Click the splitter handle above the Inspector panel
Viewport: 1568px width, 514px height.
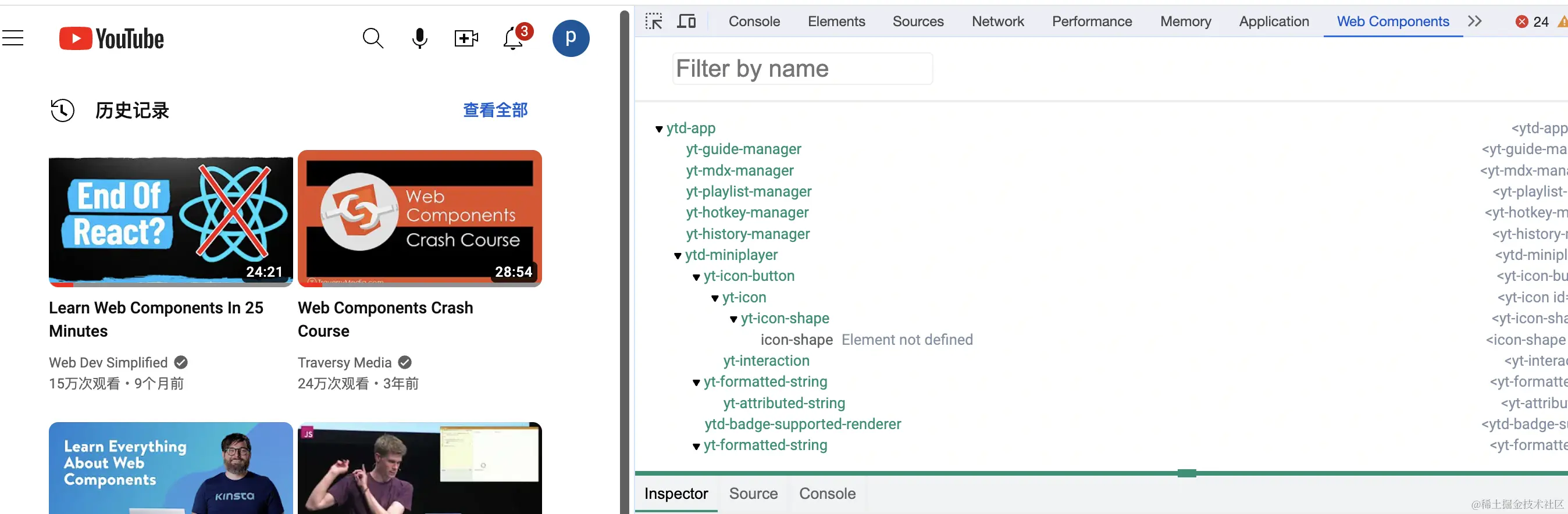point(1186,473)
